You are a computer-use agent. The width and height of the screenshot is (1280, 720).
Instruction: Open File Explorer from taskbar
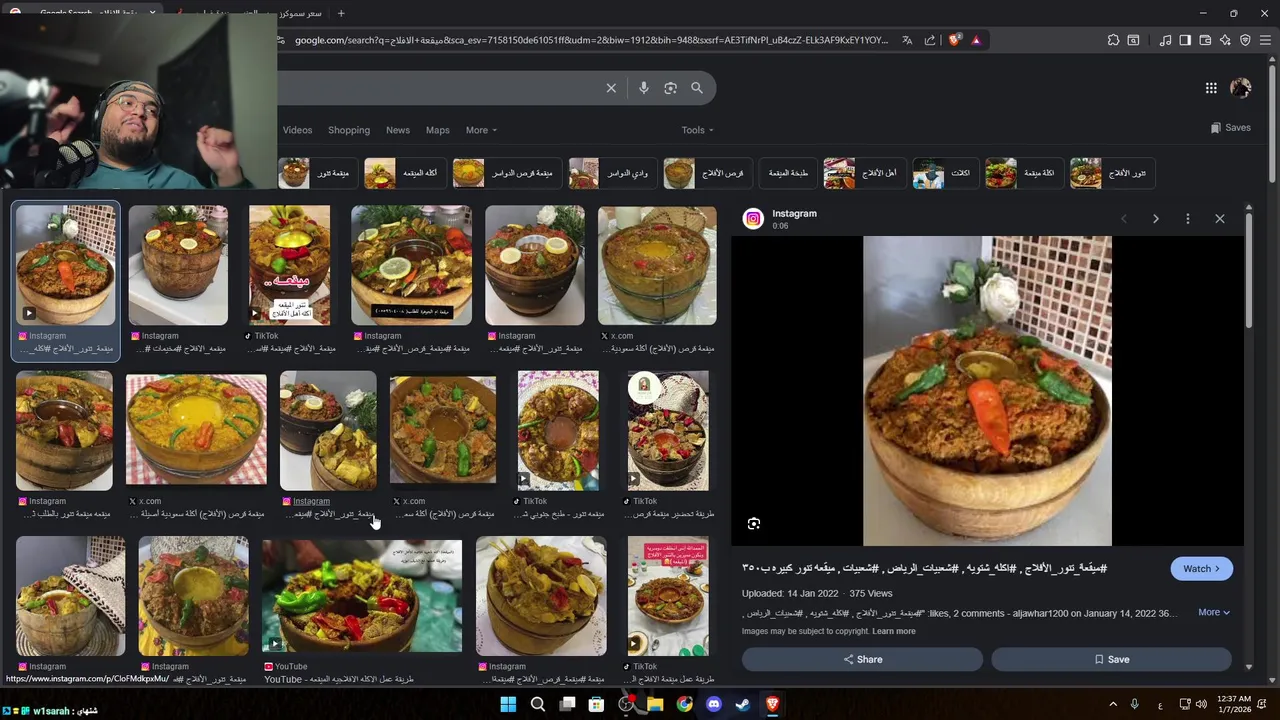click(655, 704)
